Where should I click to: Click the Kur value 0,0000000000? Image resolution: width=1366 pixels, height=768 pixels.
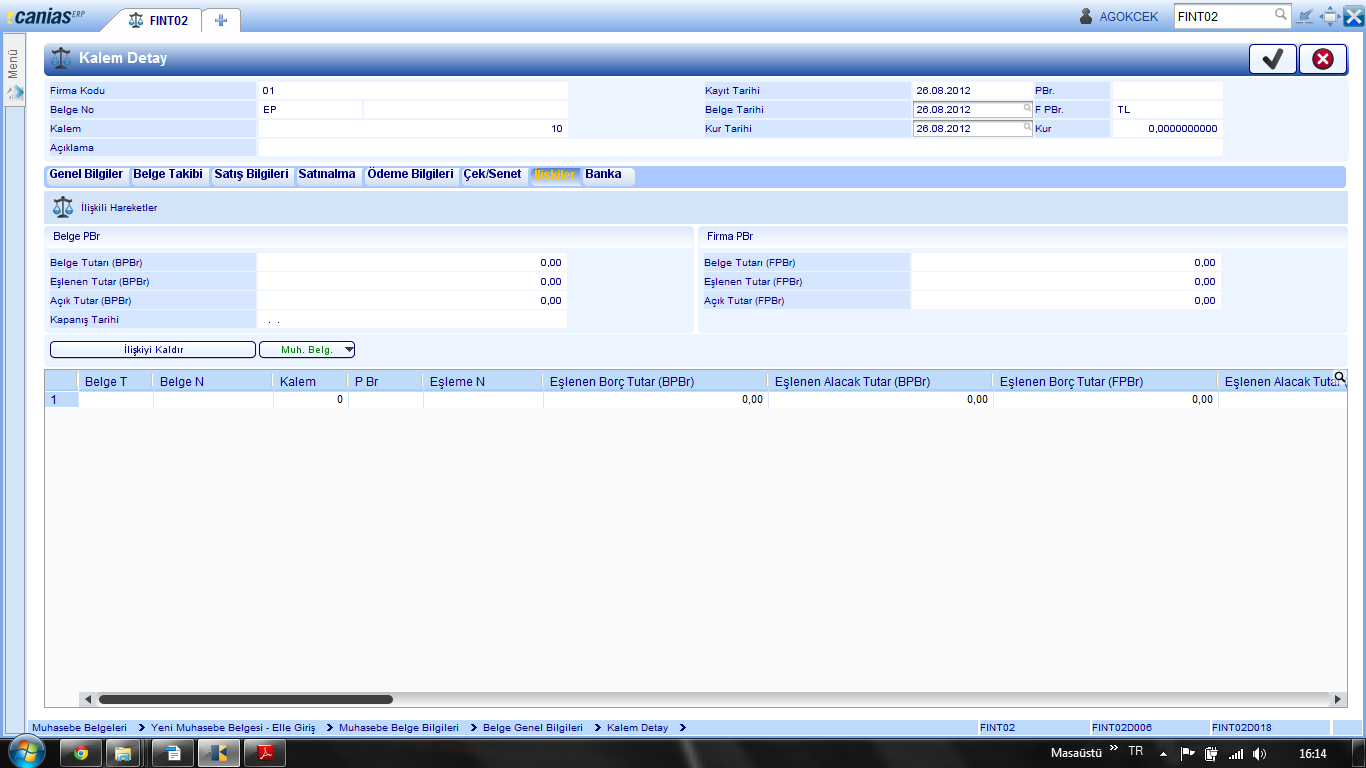pos(1167,128)
